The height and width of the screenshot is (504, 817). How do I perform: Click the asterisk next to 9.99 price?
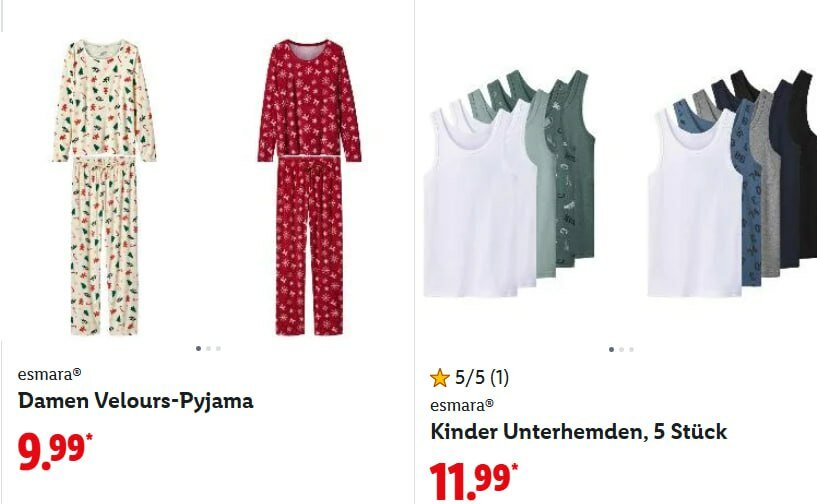click(89, 437)
